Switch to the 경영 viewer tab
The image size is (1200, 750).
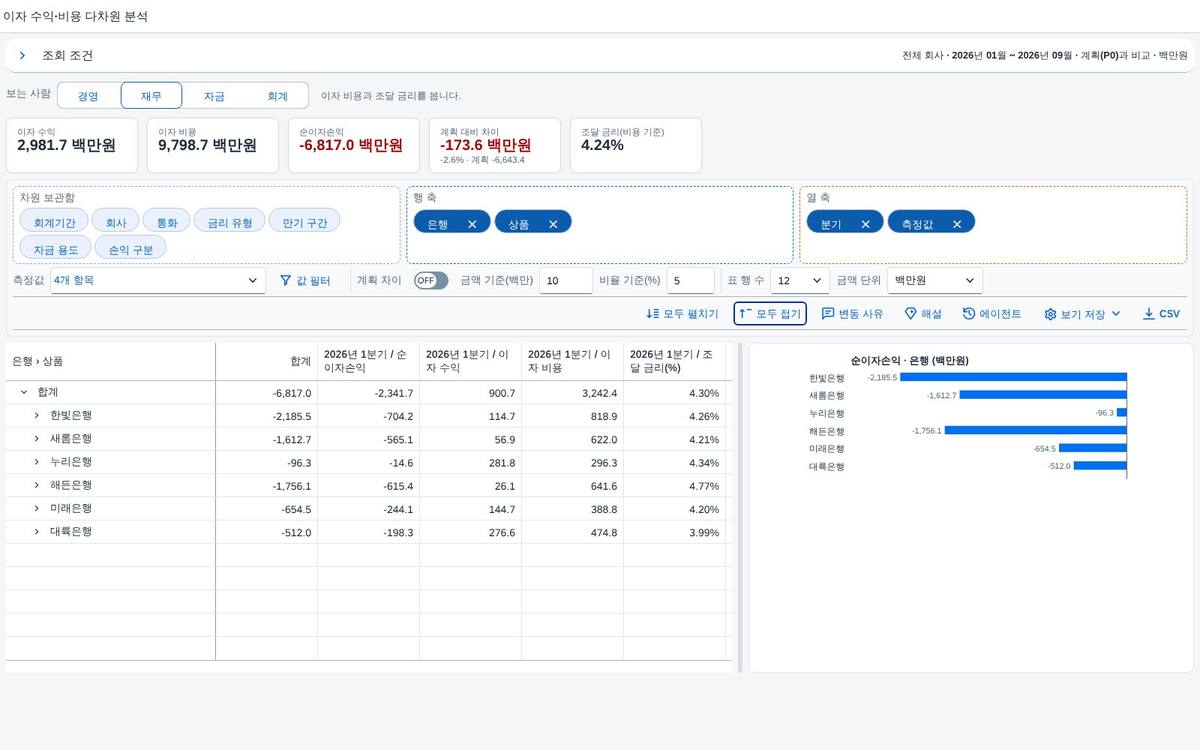88,96
